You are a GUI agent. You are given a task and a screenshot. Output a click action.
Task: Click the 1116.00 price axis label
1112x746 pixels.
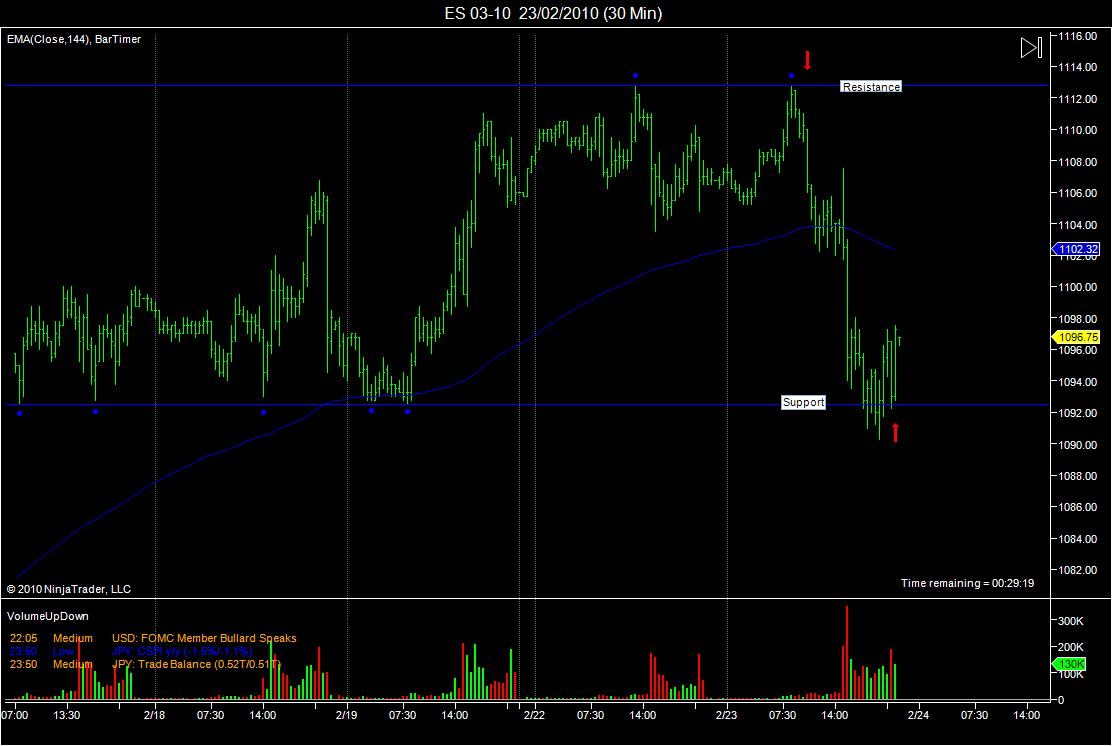pyautogui.click(x=1077, y=36)
